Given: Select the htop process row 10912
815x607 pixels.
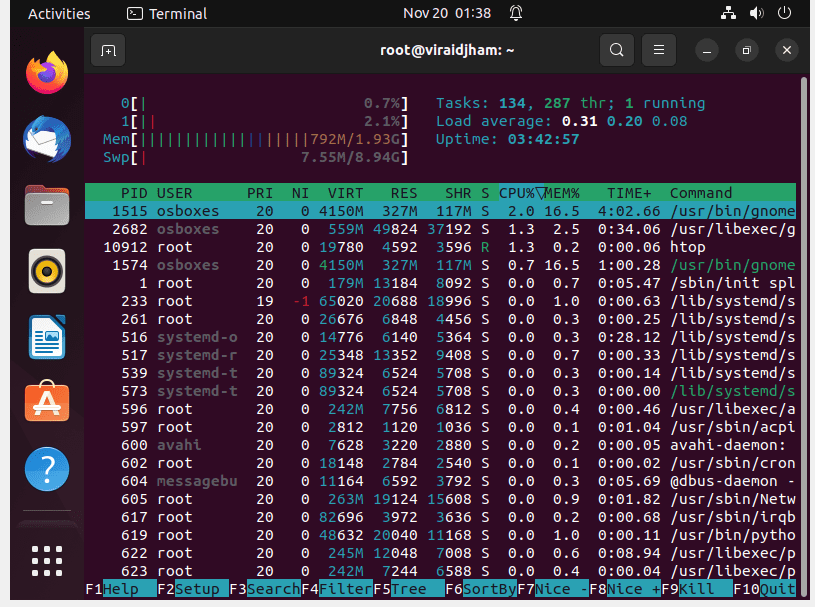Looking at the screenshot, I should coord(440,247).
